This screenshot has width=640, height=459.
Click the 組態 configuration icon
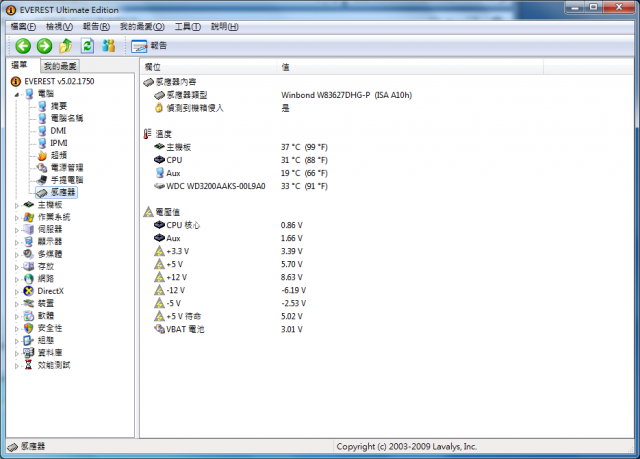[x=29, y=340]
